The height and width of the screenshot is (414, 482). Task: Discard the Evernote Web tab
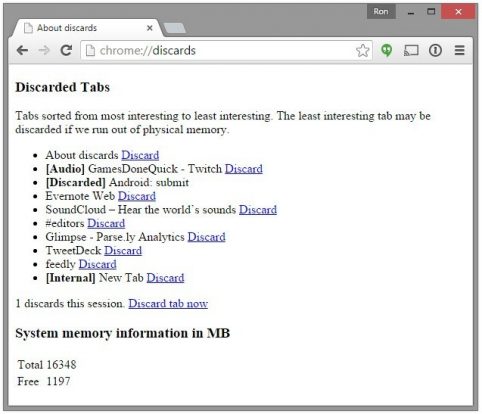point(137,196)
